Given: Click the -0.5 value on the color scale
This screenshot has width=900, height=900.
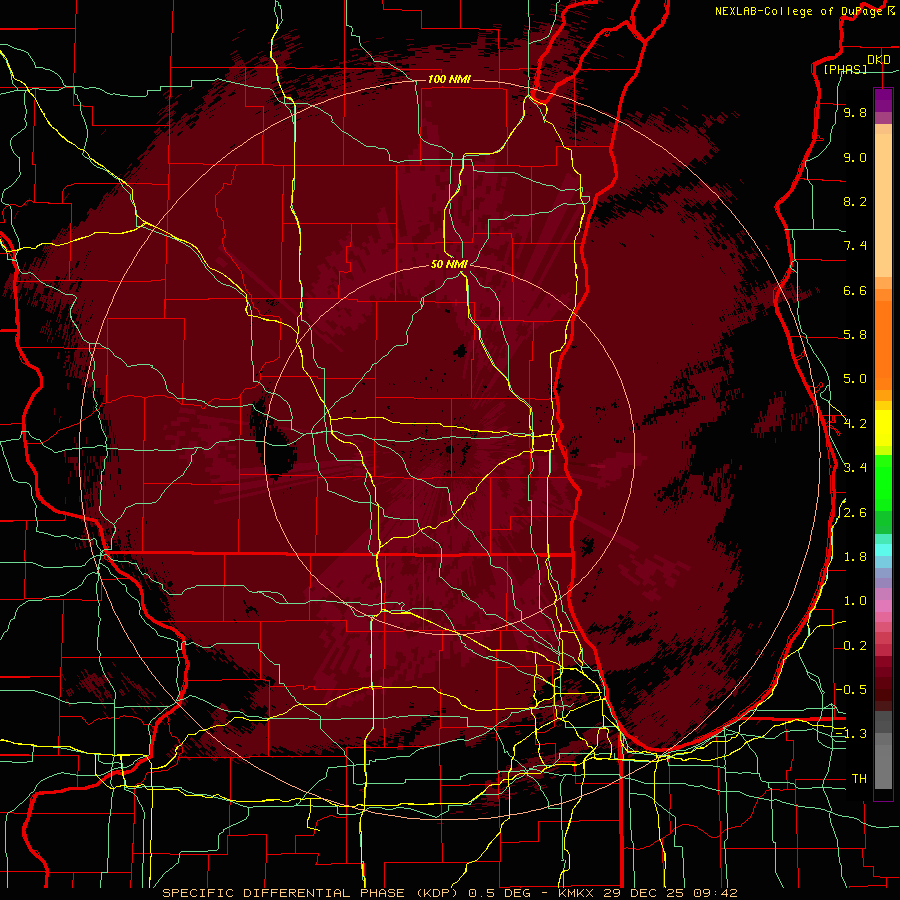Looking at the screenshot, I should [852, 690].
